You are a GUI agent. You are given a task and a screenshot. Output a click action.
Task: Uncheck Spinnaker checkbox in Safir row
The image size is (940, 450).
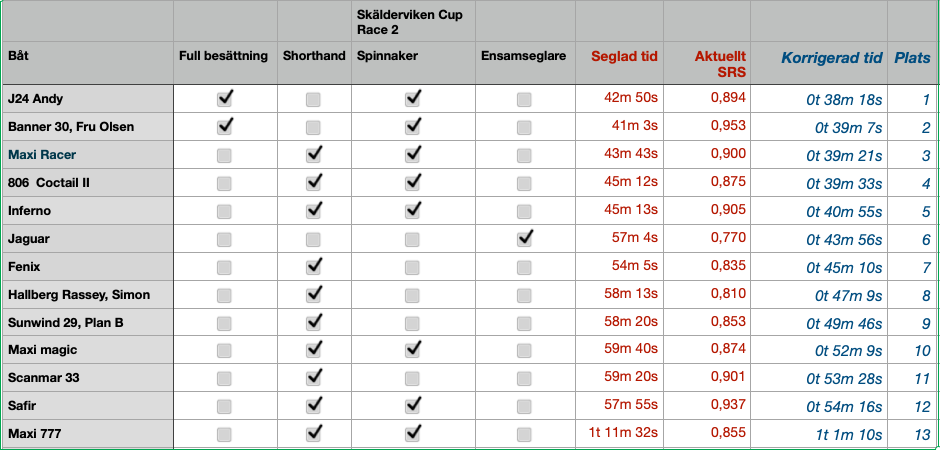pyautogui.click(x=413, y=407)
